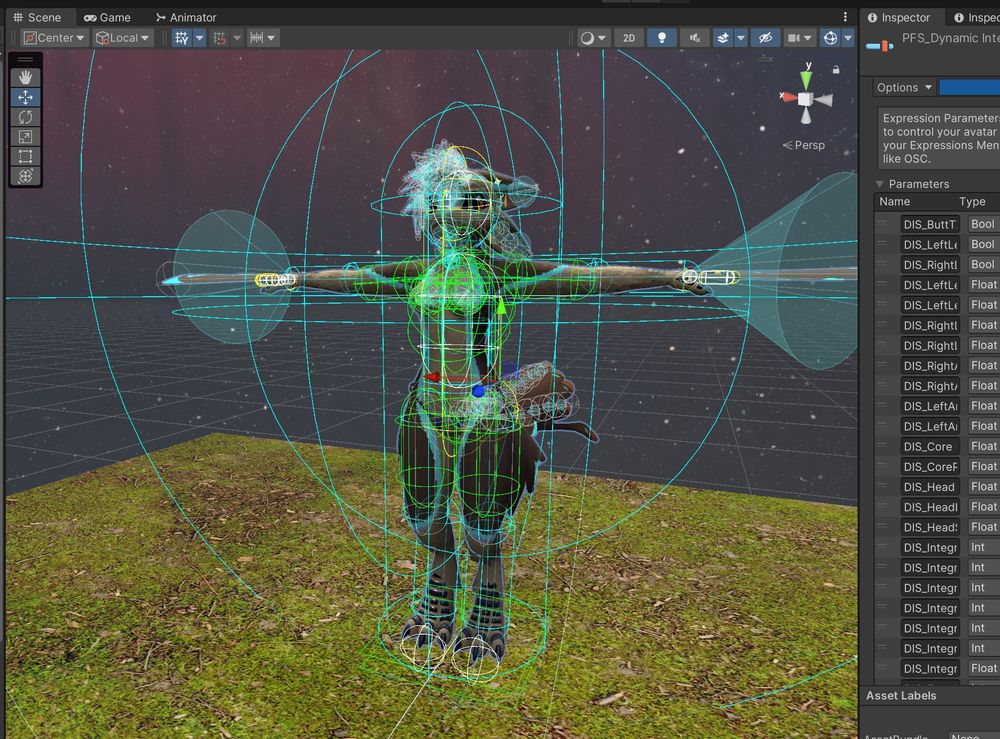The width and height of the screenshot is (1000, 739).
Task: Open the Center pivot mode dropdown
Action: (54, 38)
